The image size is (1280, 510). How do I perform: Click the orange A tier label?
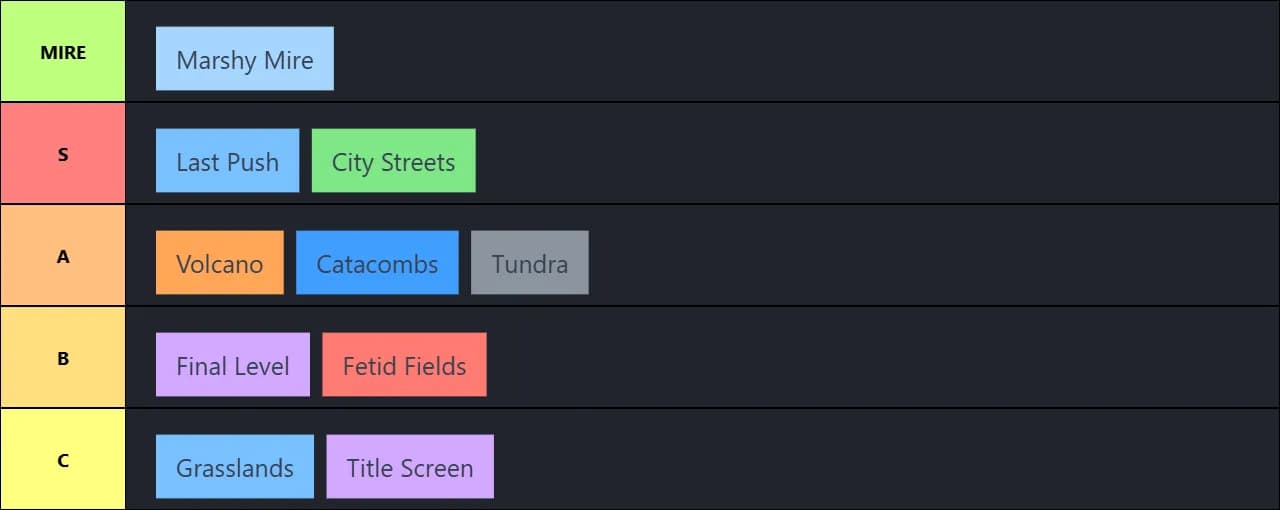click(x=63, y=256)
